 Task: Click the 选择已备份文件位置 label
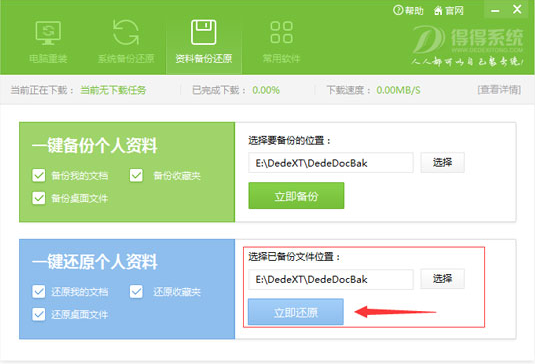(294, 257)
